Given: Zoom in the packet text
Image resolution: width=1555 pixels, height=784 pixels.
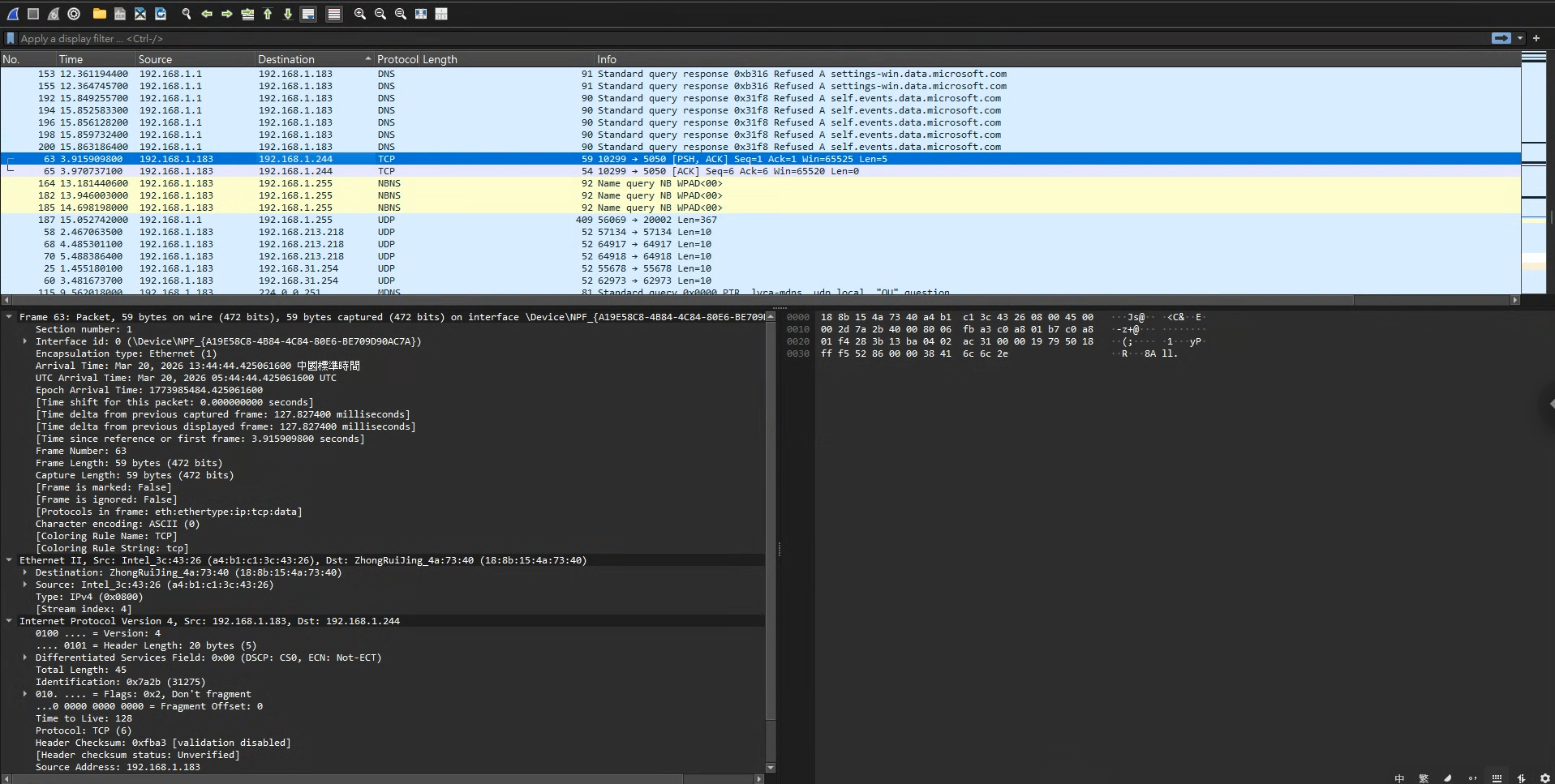Looking at the screenshot, I should (x=360, y=14).
